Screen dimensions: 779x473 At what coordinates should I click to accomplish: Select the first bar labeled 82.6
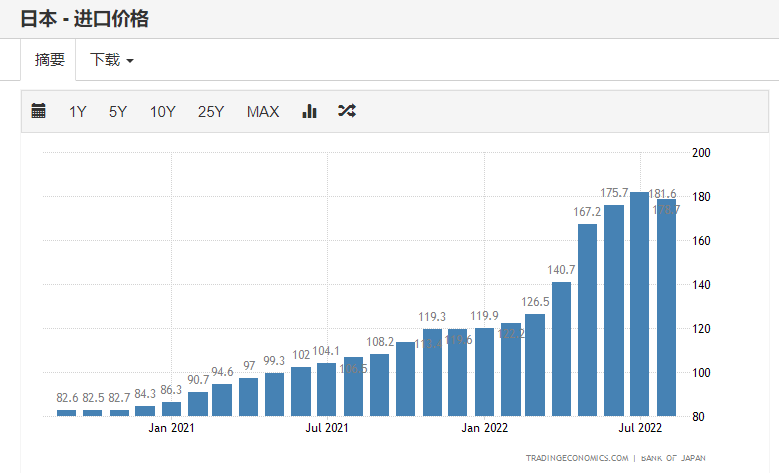click(67, 412)
